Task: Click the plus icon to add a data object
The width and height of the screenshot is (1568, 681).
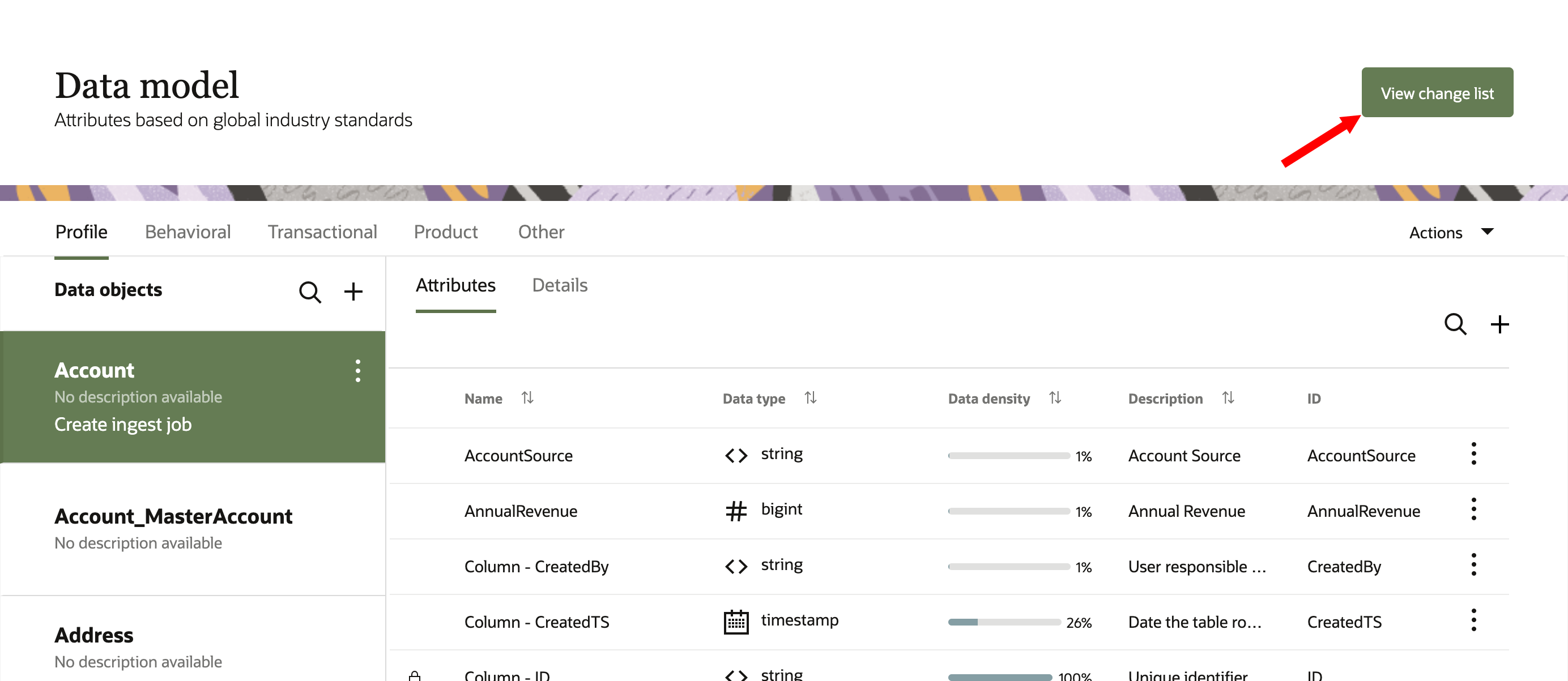Action: coord(353,292)
